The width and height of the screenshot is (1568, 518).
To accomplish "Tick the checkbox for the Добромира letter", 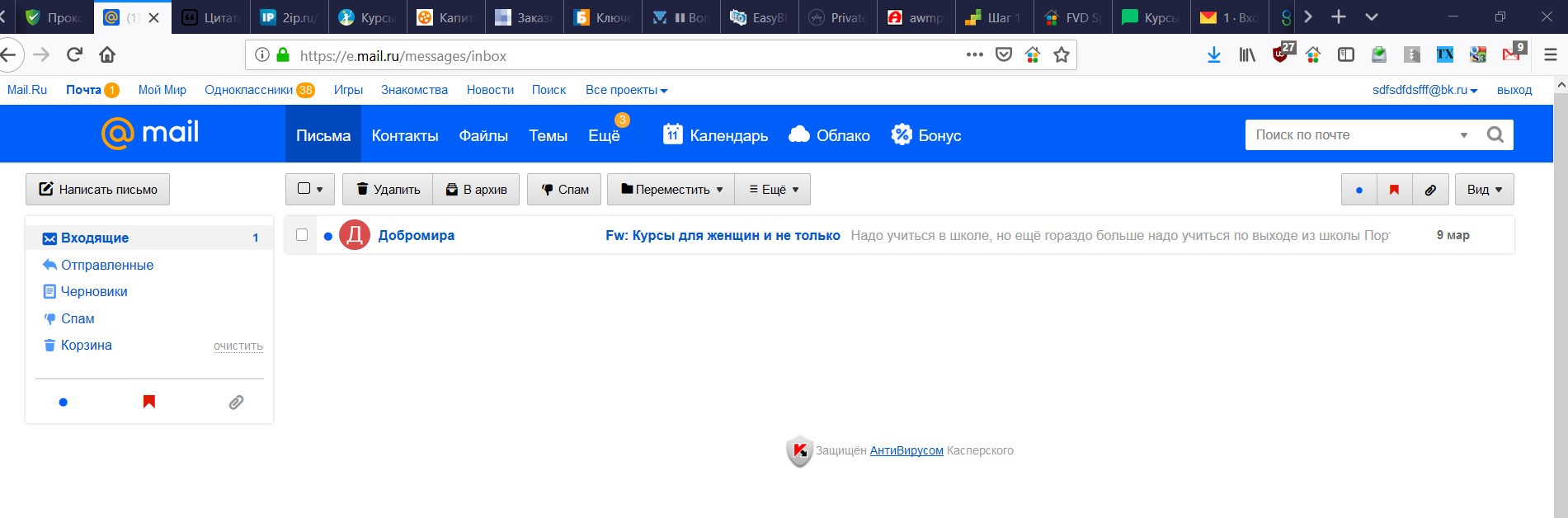I will 302,235.
